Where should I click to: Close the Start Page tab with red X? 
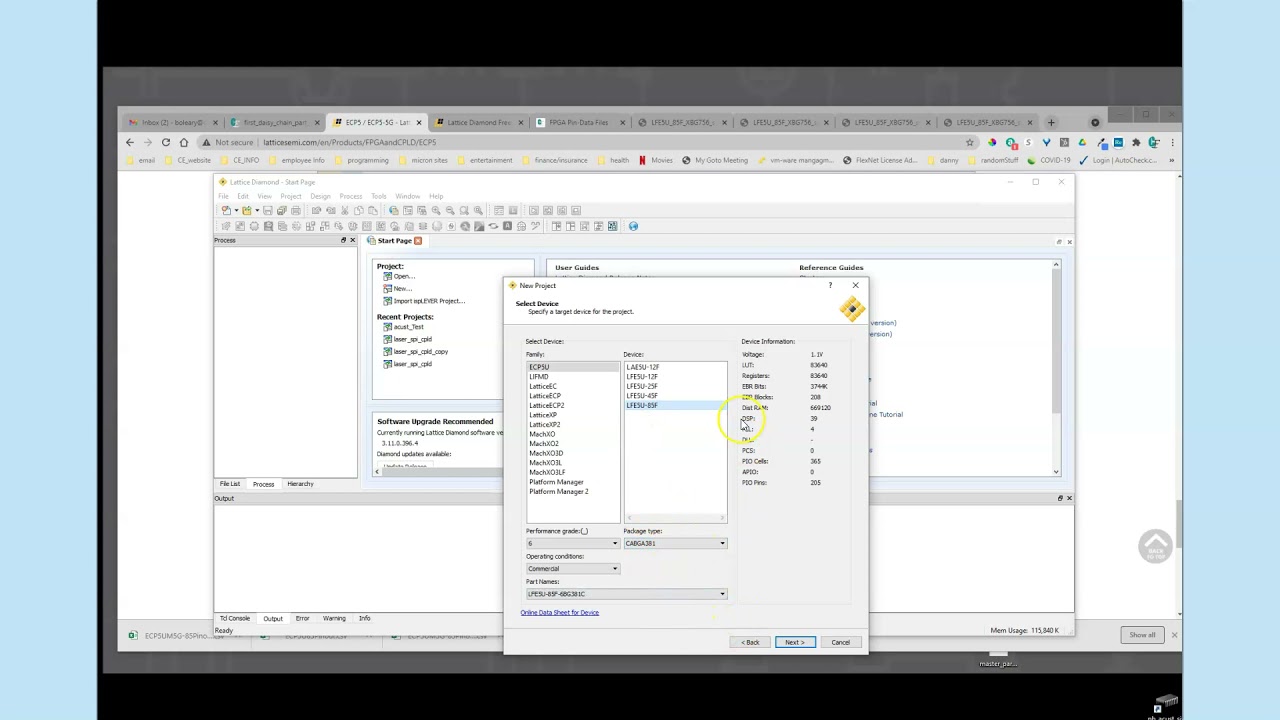(x=418, y=240)
